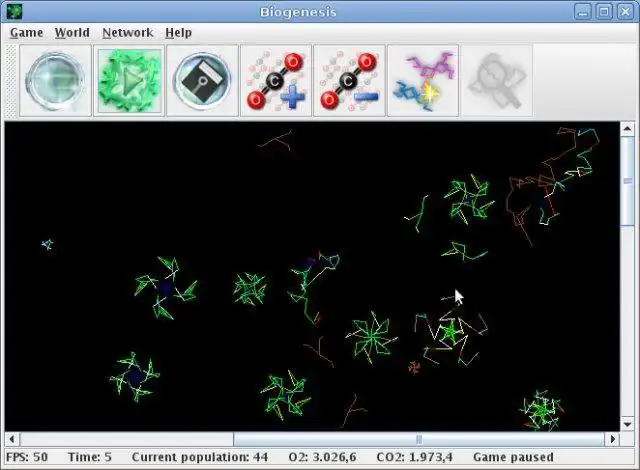The image size is (640, 470).
Task: Close the Biogenesis window
Action: coord(625,11)
